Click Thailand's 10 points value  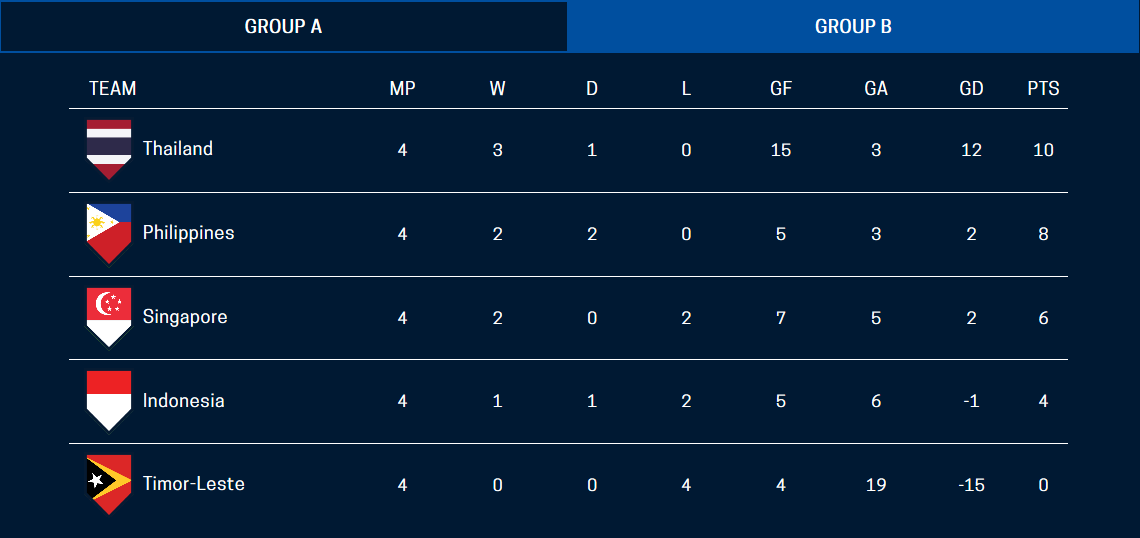[1043, 150]
